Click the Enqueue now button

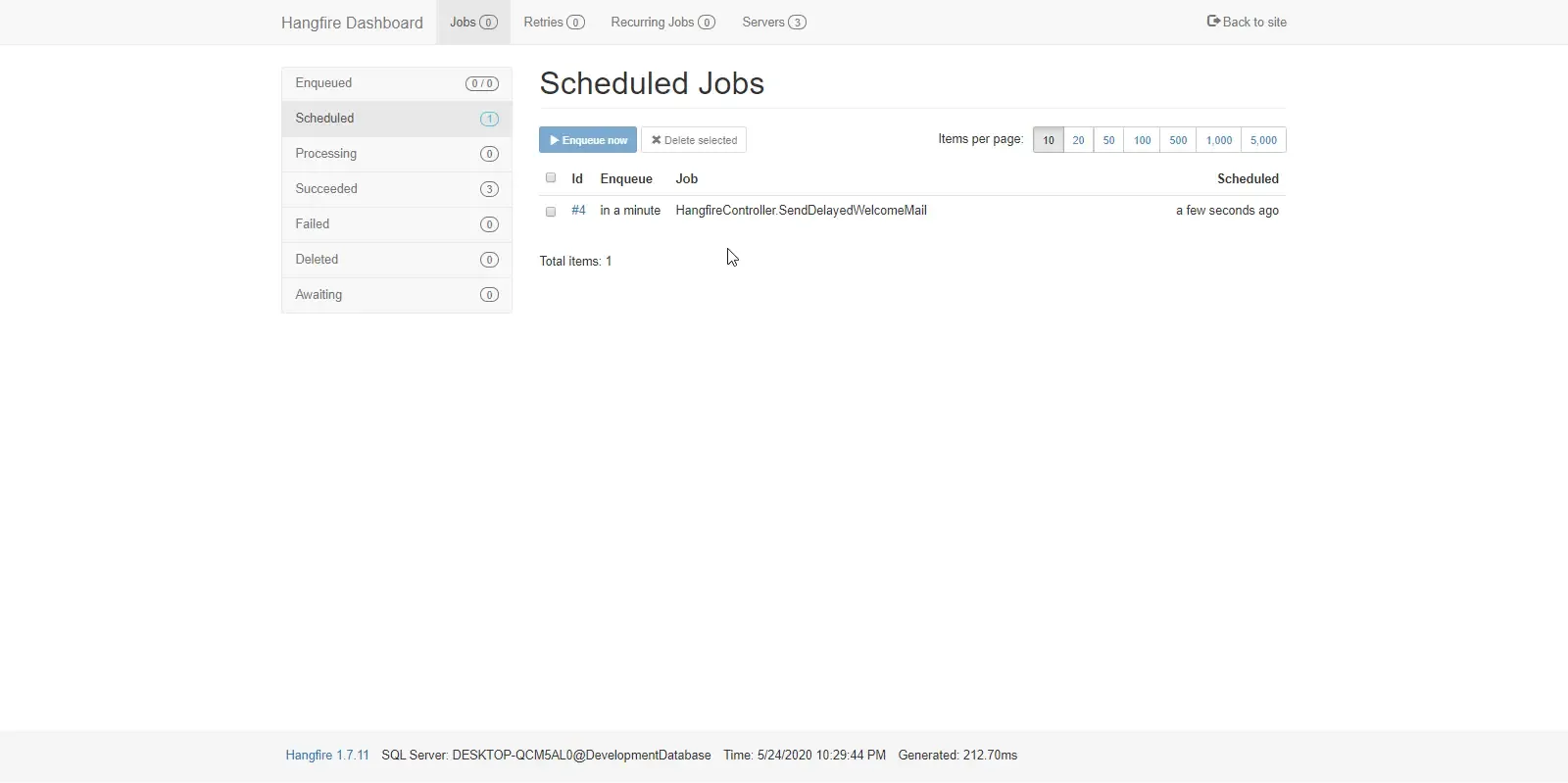pyautogui.click(x=588, y=140)
